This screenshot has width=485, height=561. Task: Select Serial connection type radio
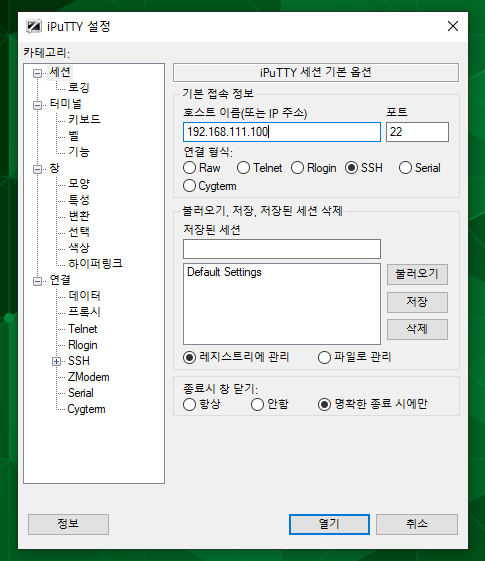[420, 168]
